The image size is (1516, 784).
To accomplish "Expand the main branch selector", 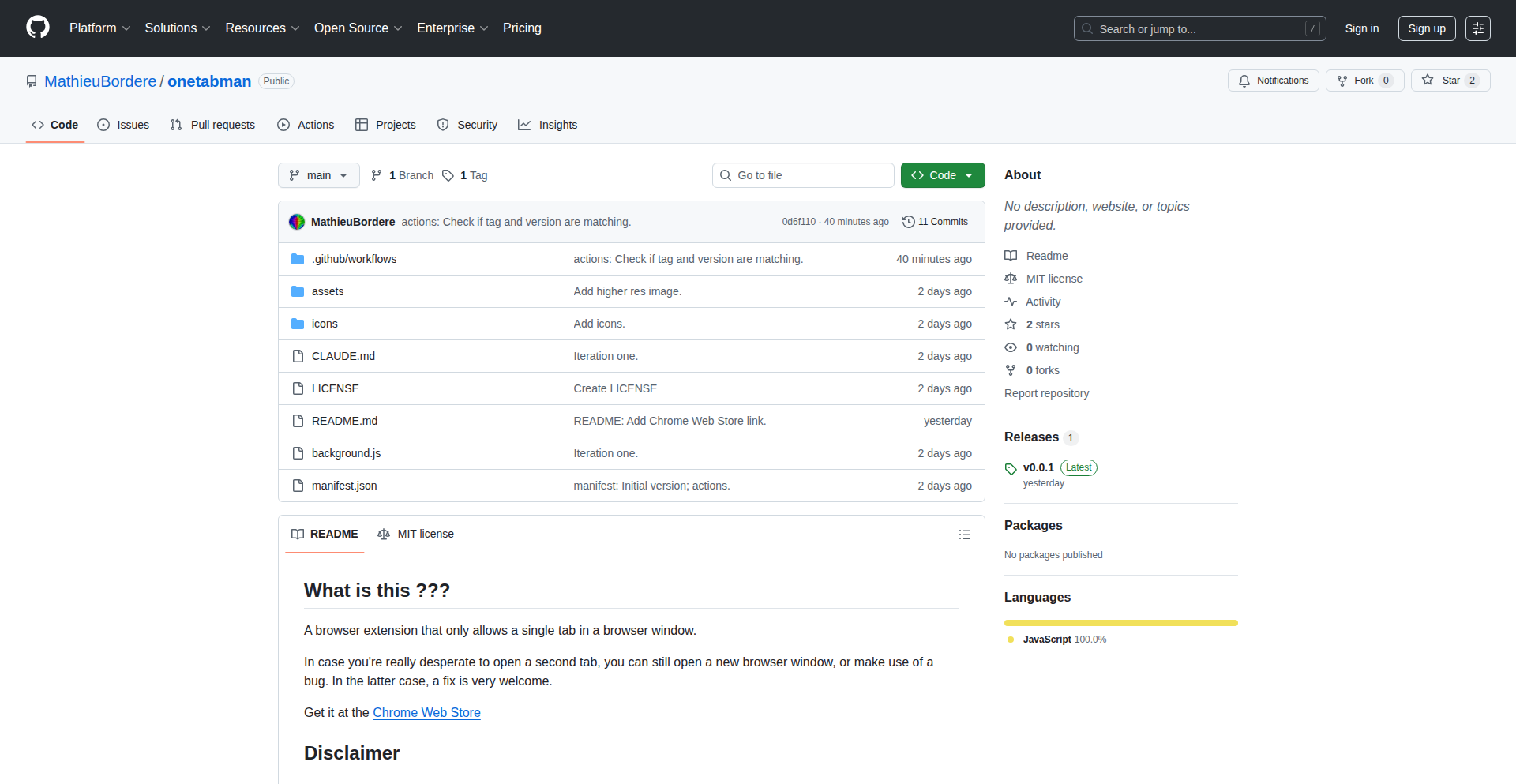I will pyautogui.click(x=318, y=175).
